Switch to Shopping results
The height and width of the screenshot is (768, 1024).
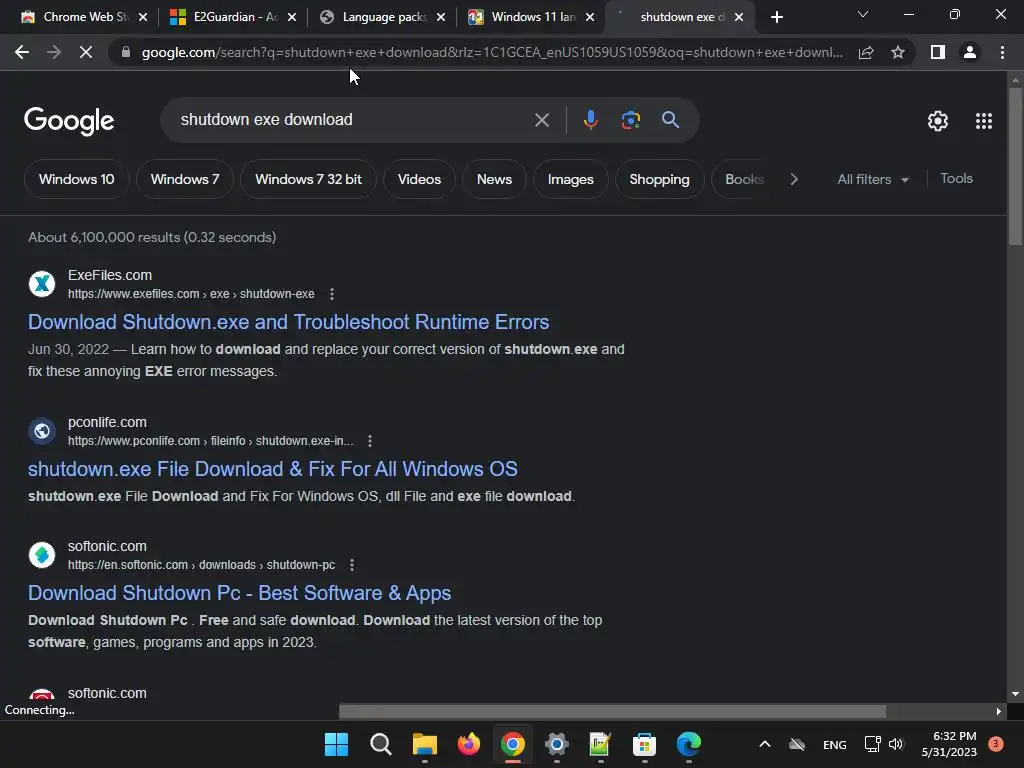coord(660,180)
